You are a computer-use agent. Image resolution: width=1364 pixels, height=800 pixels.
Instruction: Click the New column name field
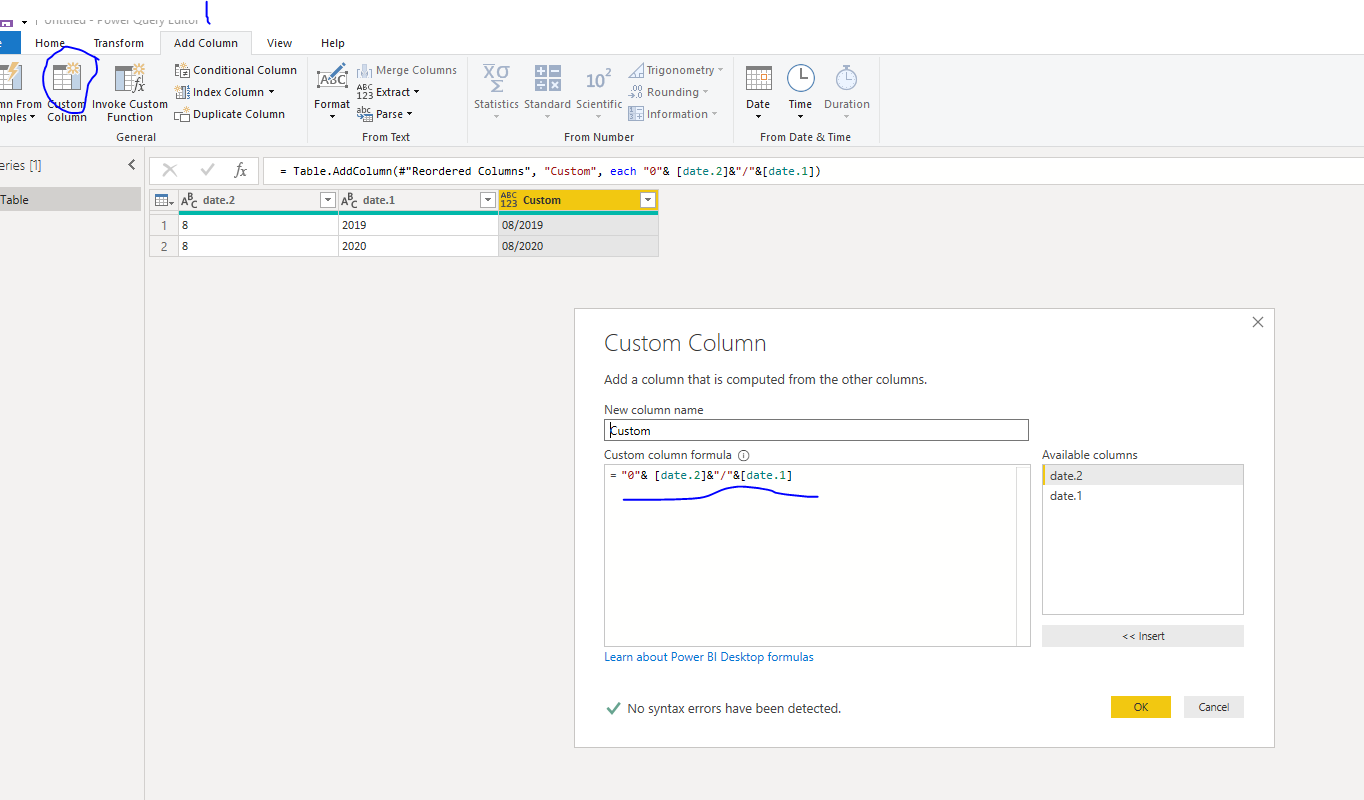coord(816,430)
